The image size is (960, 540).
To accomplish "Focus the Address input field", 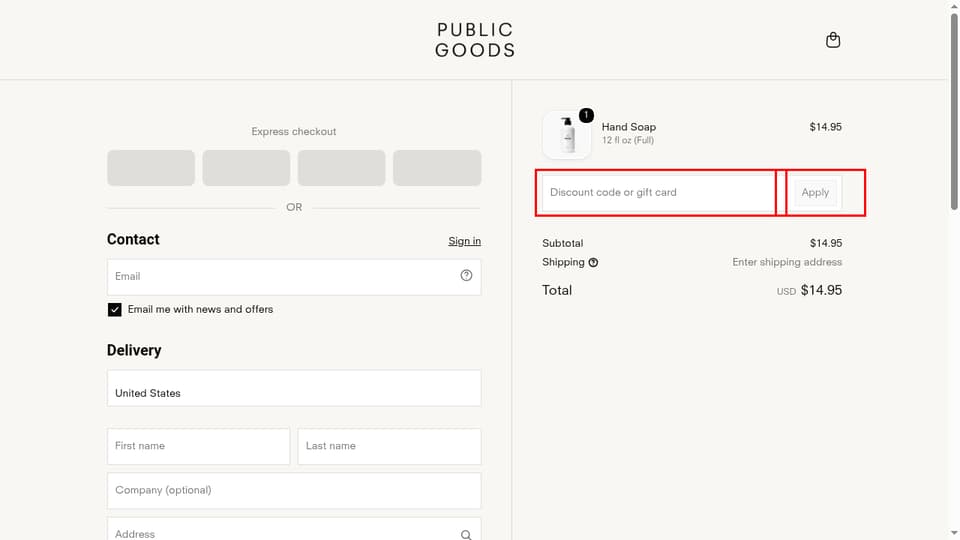I will point(294,530).
